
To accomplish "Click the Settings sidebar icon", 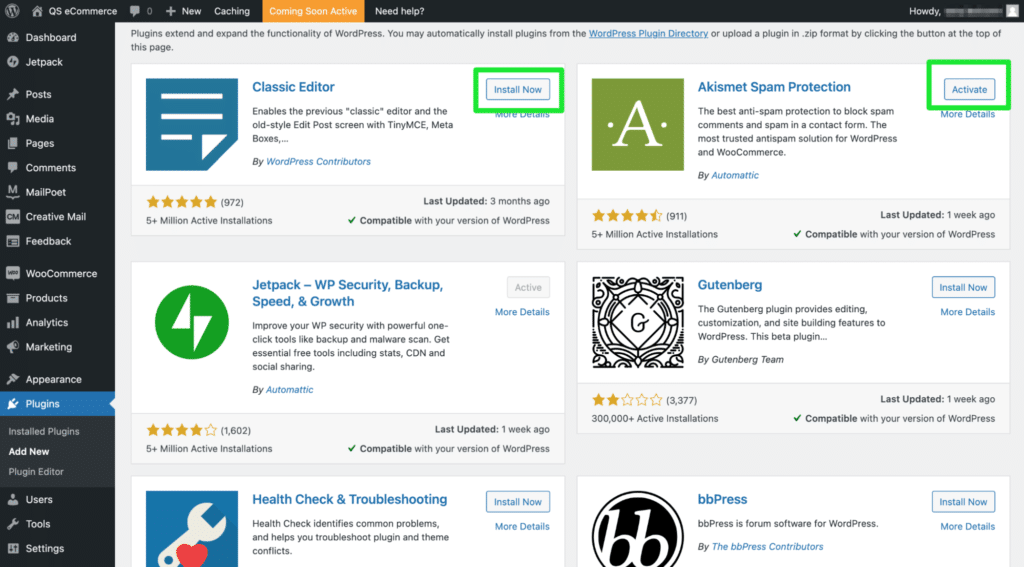I will point(13,548).
